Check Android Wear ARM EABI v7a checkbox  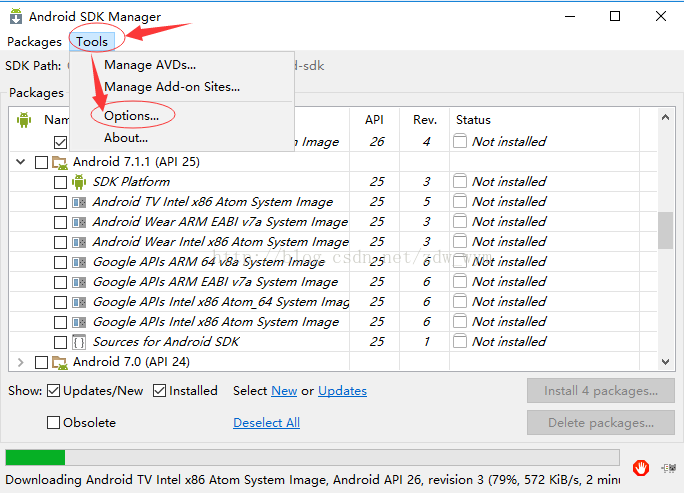[61, 222]
